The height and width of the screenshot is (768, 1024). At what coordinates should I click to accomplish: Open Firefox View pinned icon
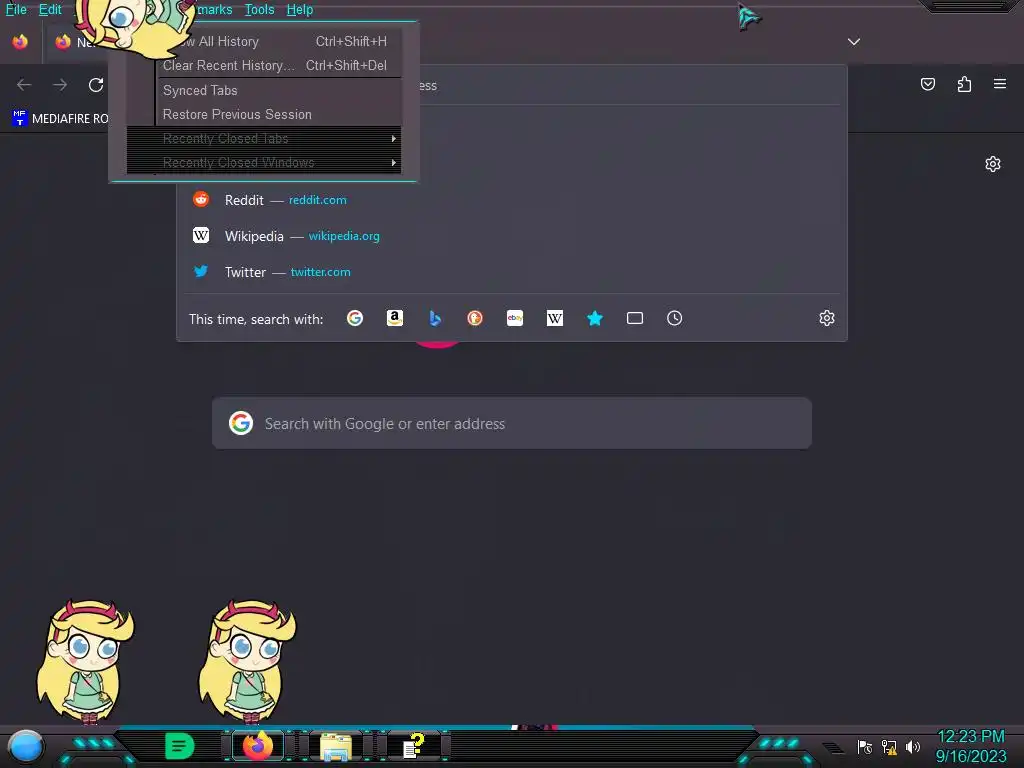(x=20, y=42)
